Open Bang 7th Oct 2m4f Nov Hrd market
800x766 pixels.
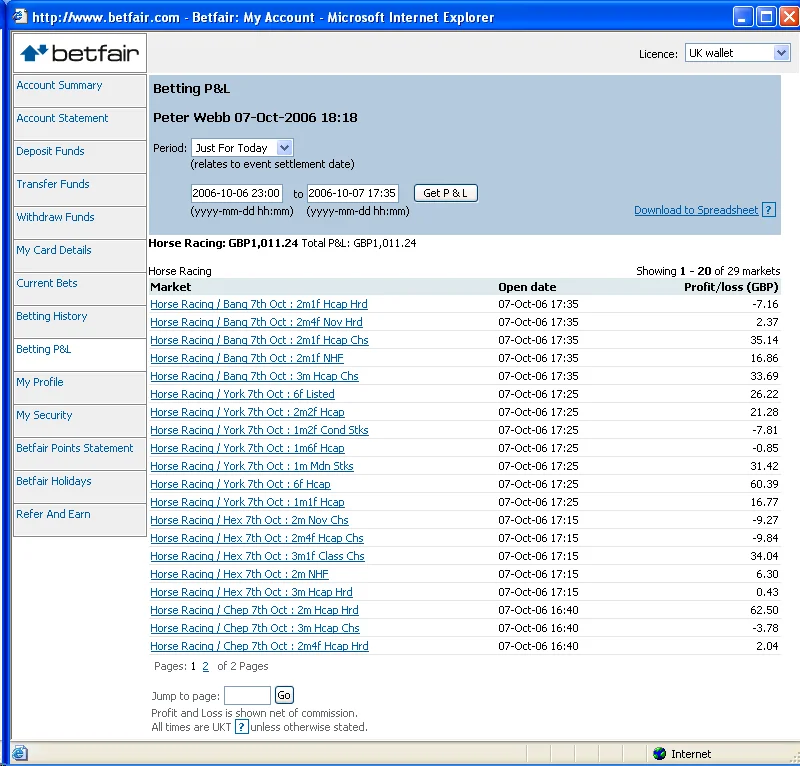click(x=256, y=322)
